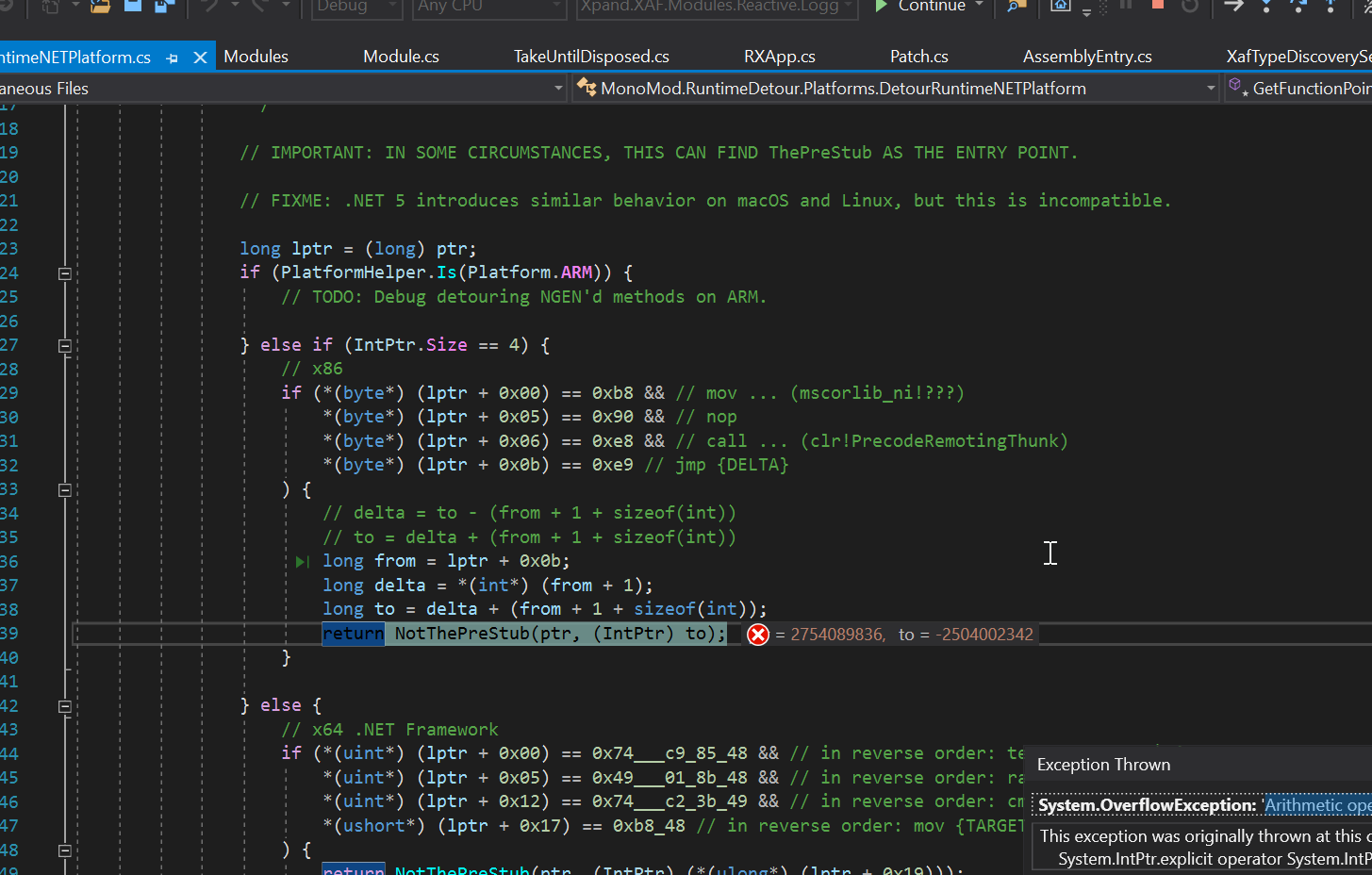Collapse the else block region on line 42

tap(64, 705)
